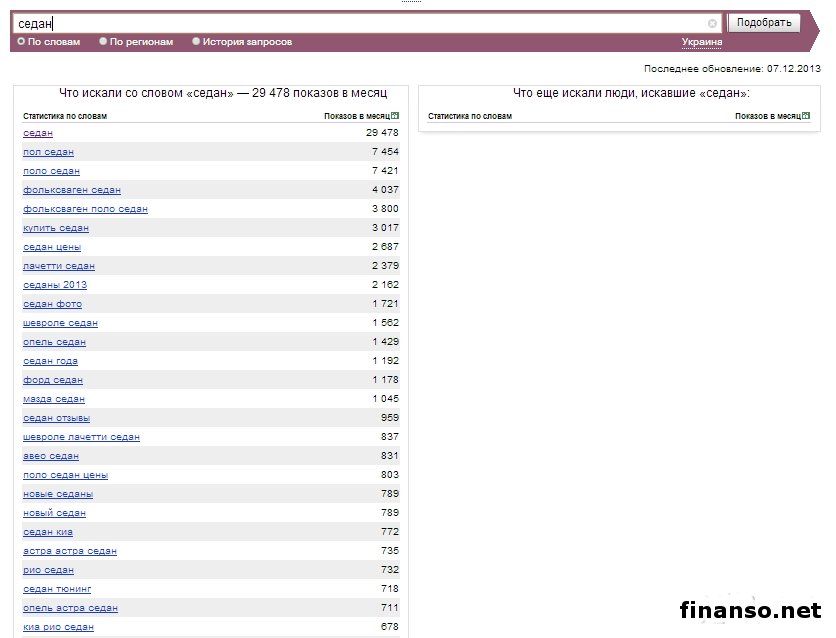Click the help icon beside left 'Показов в месяц'
Screen dimensions: 836x638
395,116
